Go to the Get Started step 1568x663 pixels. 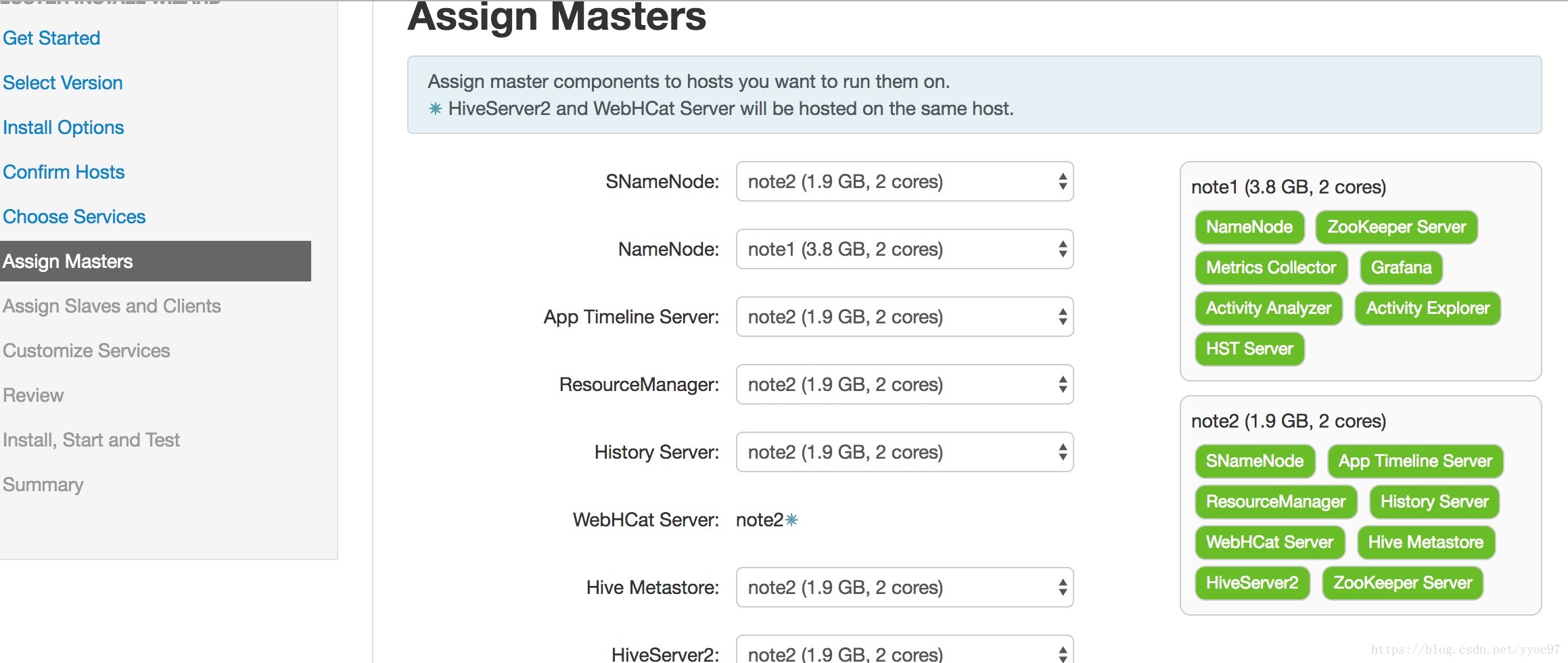coord(51,38)
